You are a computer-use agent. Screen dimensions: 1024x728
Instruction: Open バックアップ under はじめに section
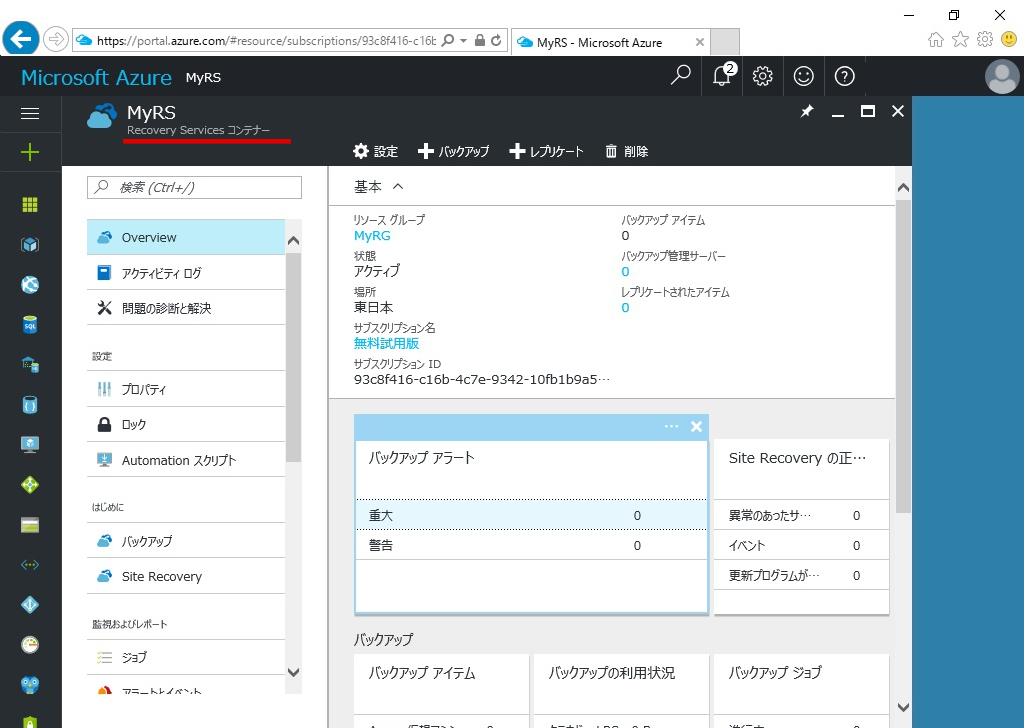coord(186,541)
